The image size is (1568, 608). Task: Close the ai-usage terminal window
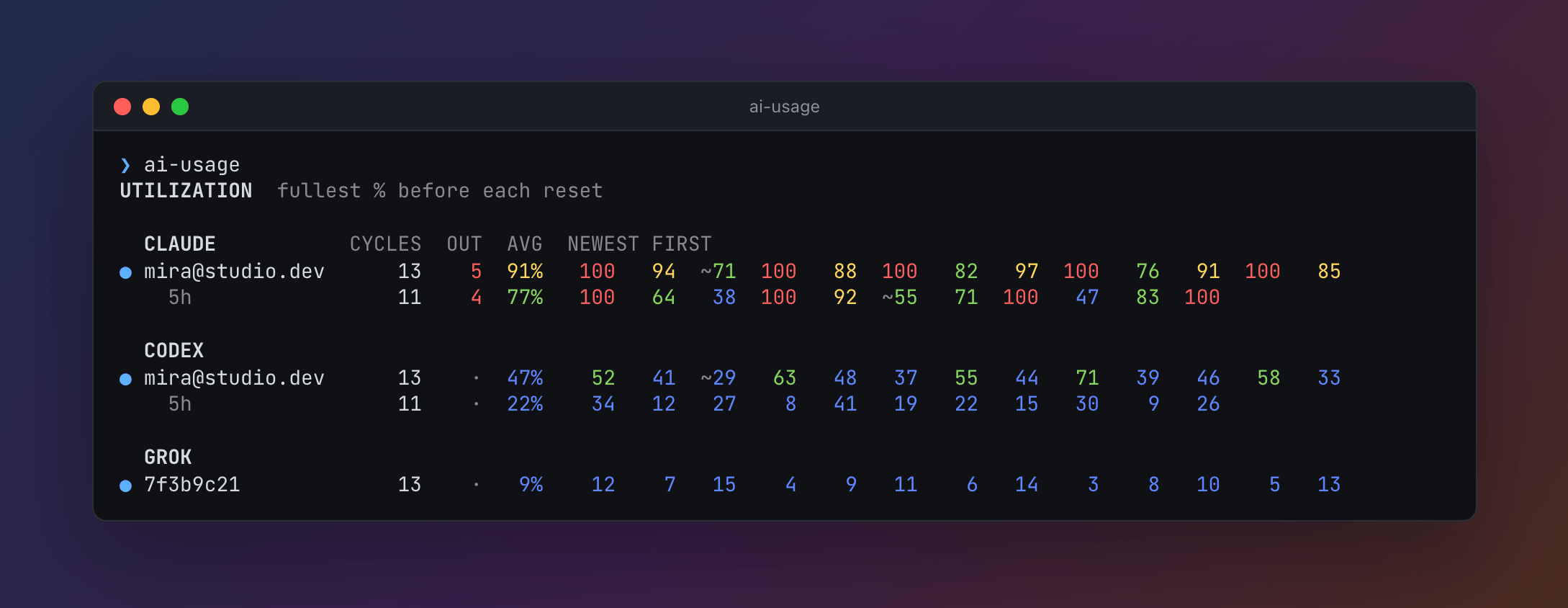122,107
